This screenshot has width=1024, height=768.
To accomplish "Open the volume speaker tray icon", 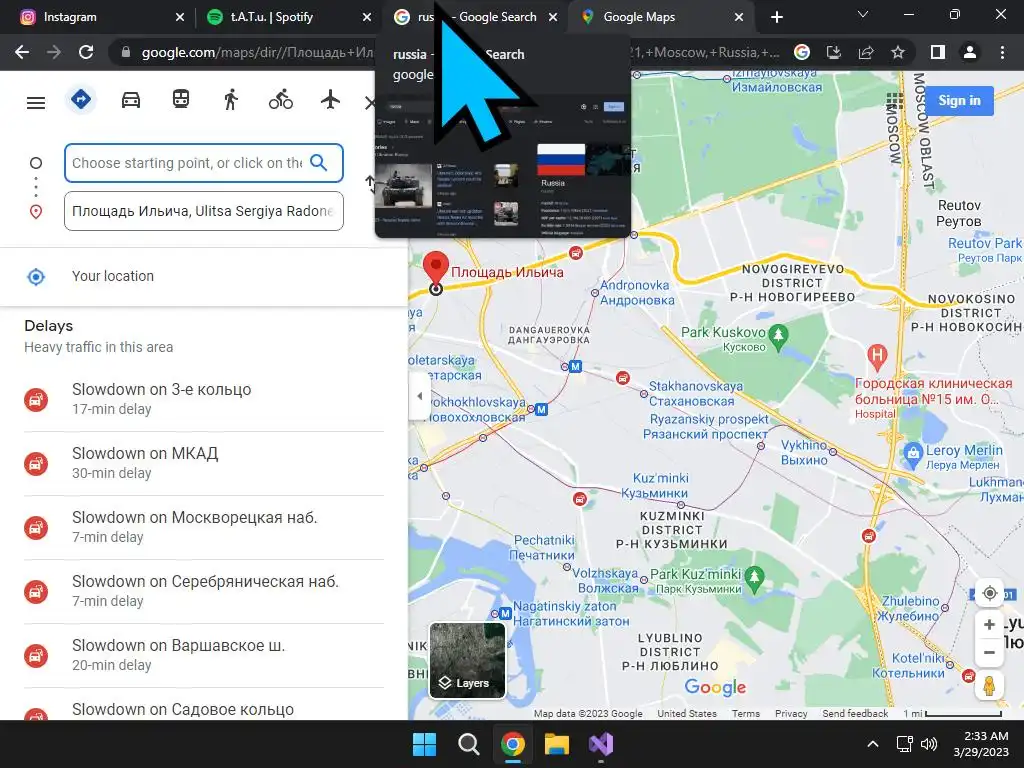I will pyautogui.click(x=929, y=744).
